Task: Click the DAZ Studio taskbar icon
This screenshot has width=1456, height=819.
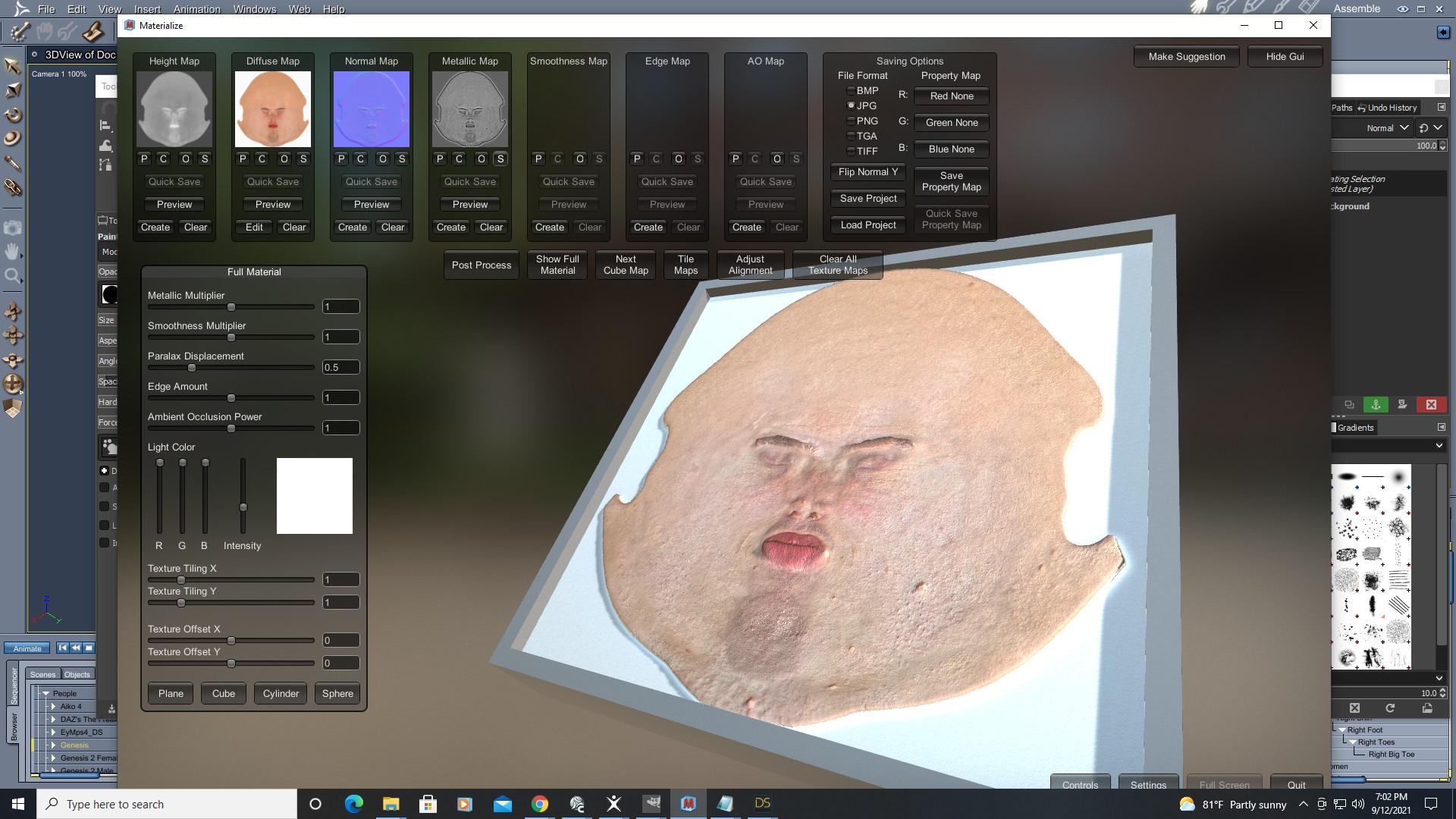Action: tap(762, 804)
